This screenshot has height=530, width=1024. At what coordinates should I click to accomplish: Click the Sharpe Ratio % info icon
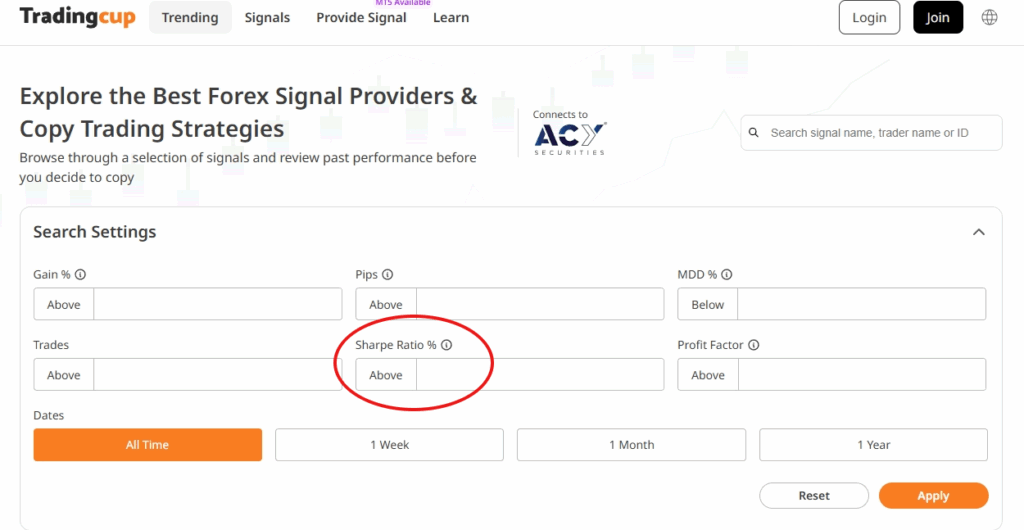pos(447,345)
